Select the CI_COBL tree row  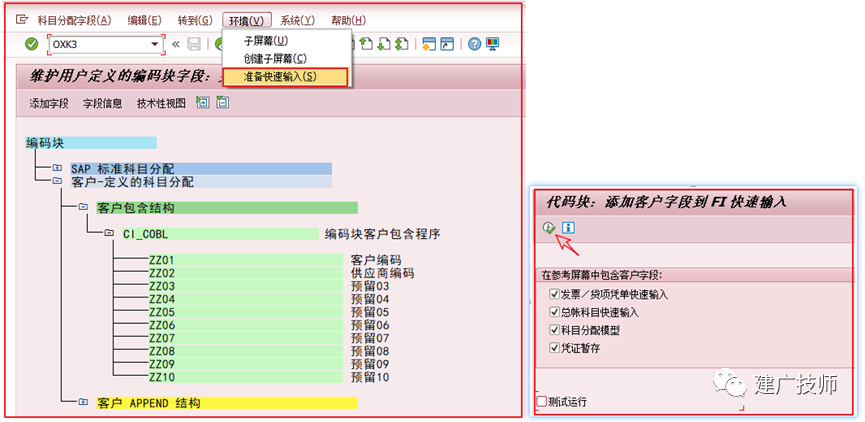220,234
